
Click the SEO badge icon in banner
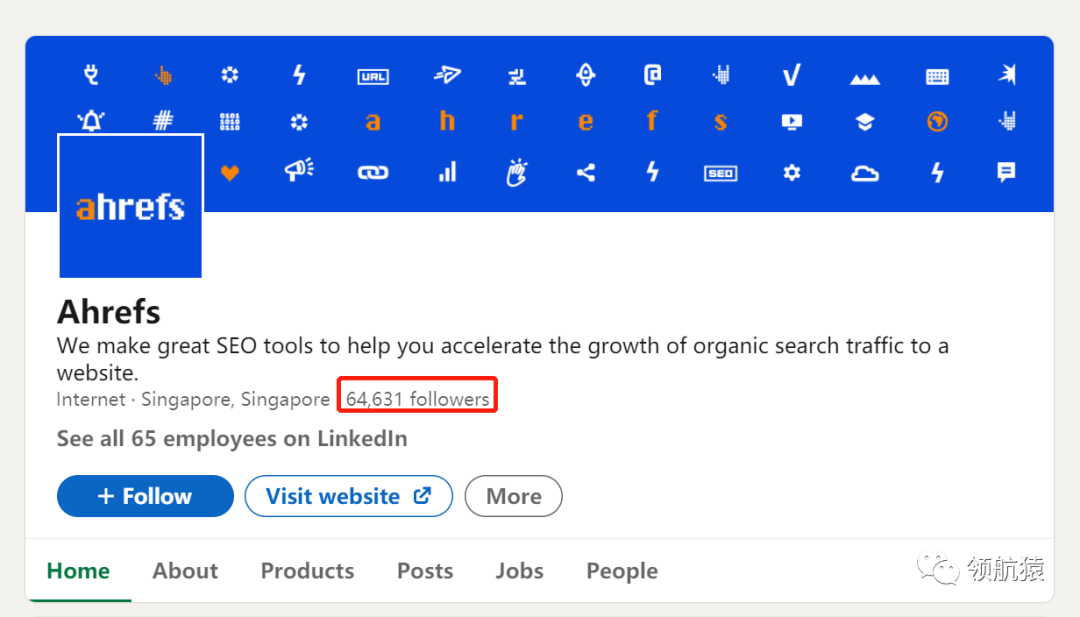720,173
